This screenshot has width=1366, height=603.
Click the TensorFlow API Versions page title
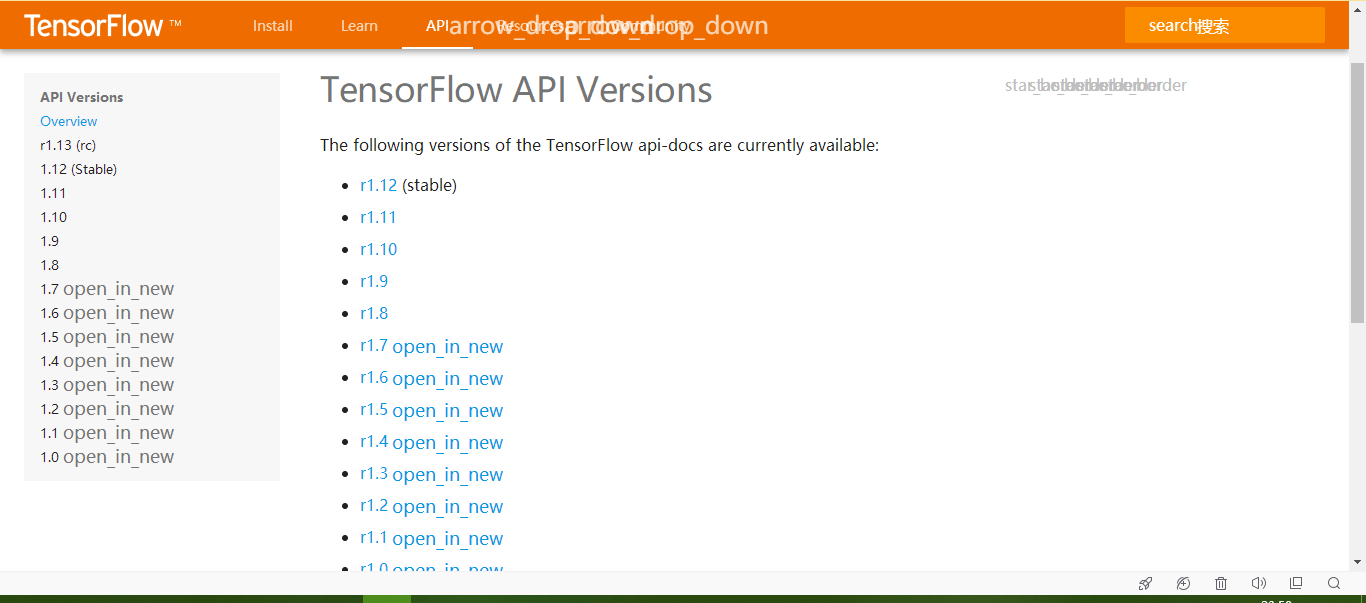click(516, 90)
